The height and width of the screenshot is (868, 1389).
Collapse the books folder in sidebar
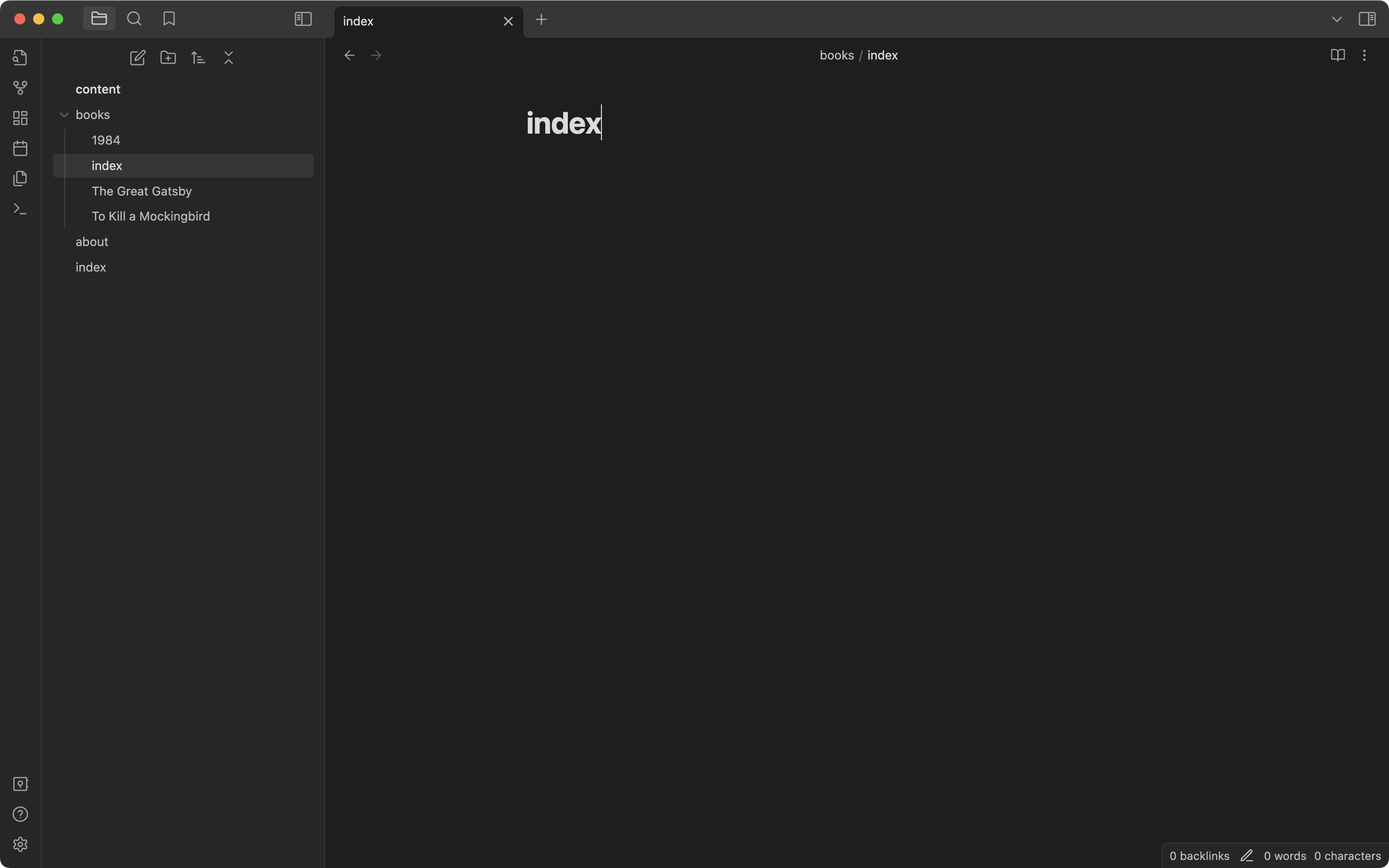tap(64, 114)
